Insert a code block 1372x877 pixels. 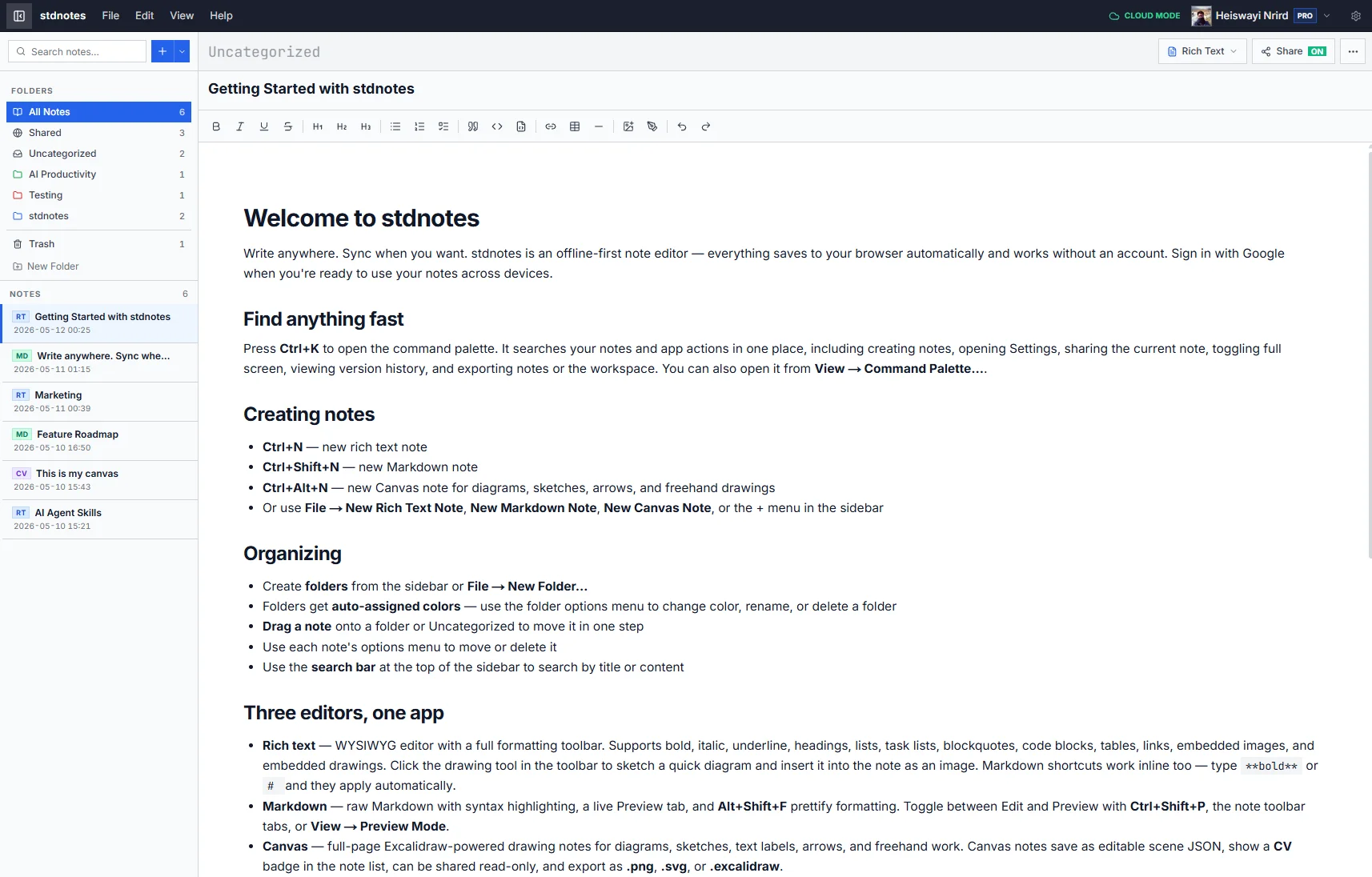click(521, 126)
